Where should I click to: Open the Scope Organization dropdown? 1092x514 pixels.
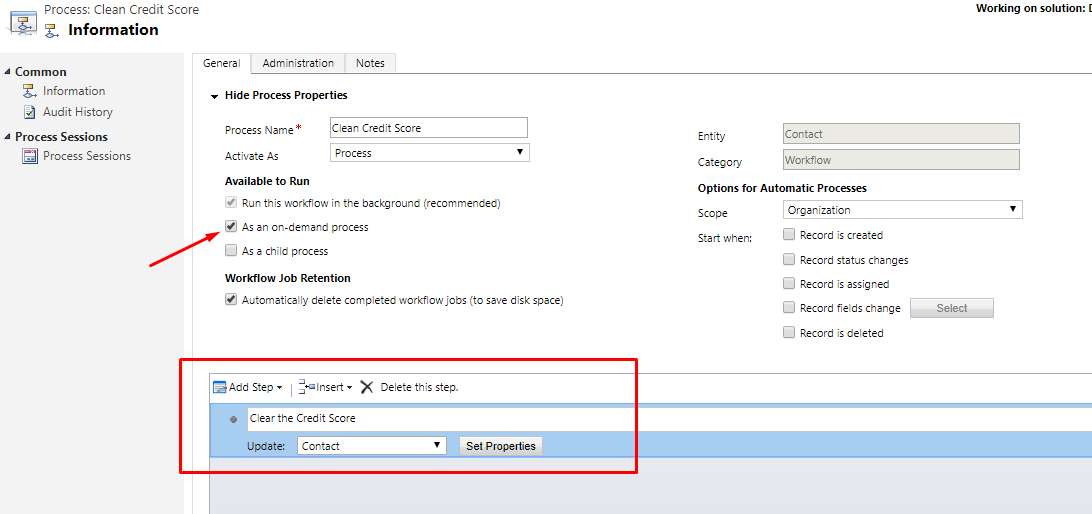902,210
